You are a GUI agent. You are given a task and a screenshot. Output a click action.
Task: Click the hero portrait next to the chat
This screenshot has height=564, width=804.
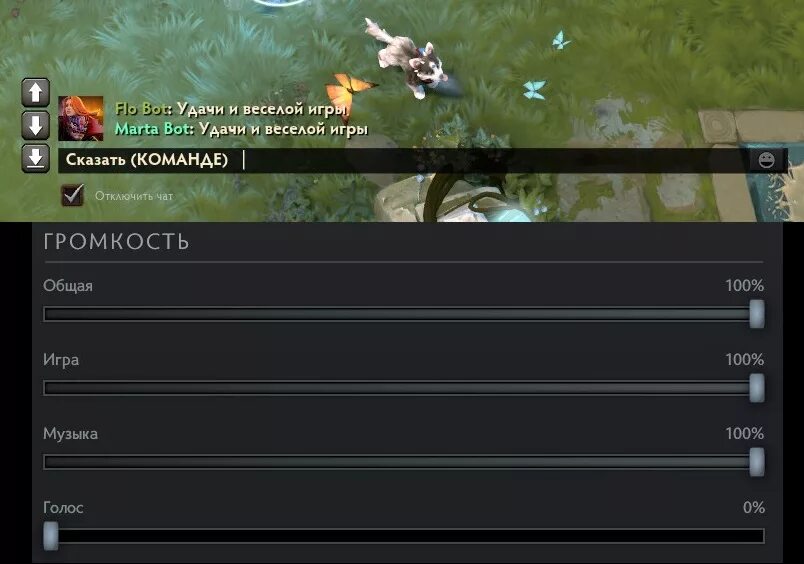(x=81, y=118)
